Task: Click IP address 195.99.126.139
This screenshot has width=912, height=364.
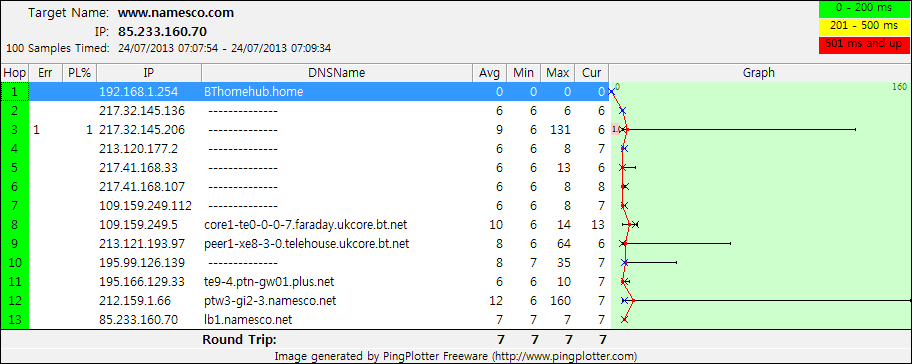Action: [142, 263]
